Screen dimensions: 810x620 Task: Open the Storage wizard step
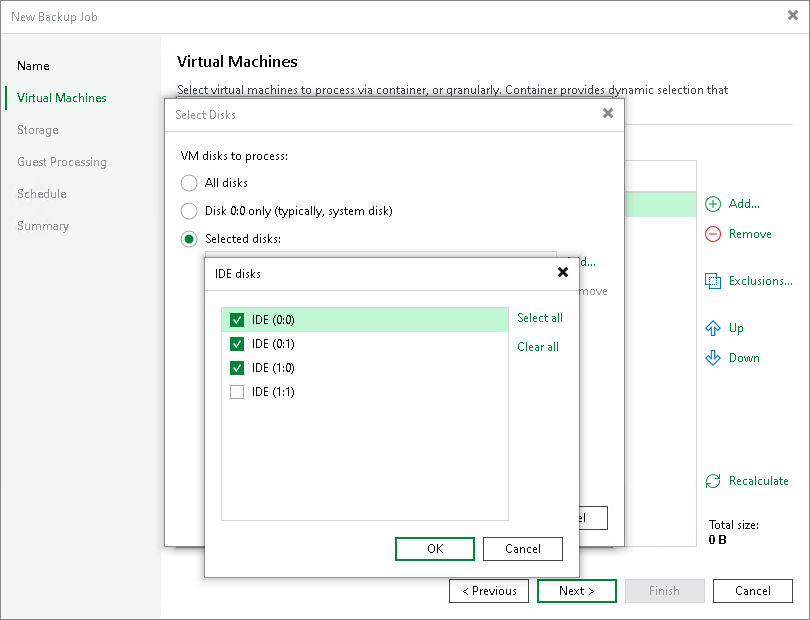tap(38, 130)
